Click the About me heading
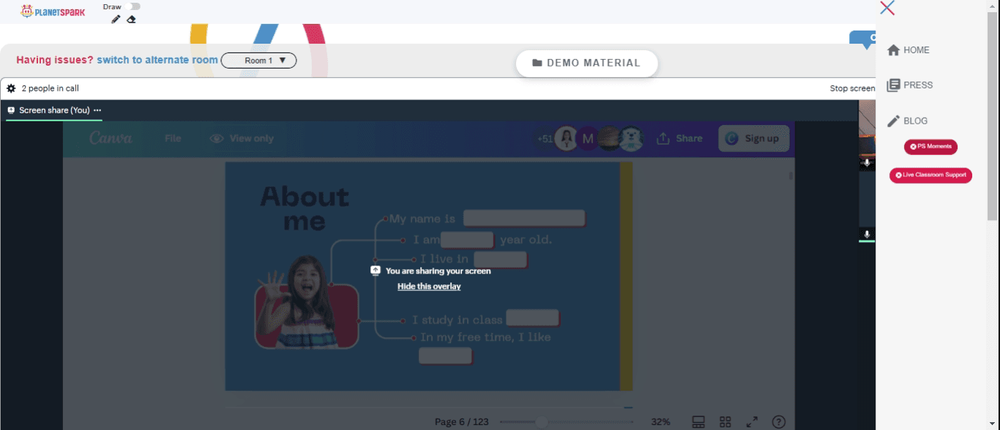 [x=304, y=209]
